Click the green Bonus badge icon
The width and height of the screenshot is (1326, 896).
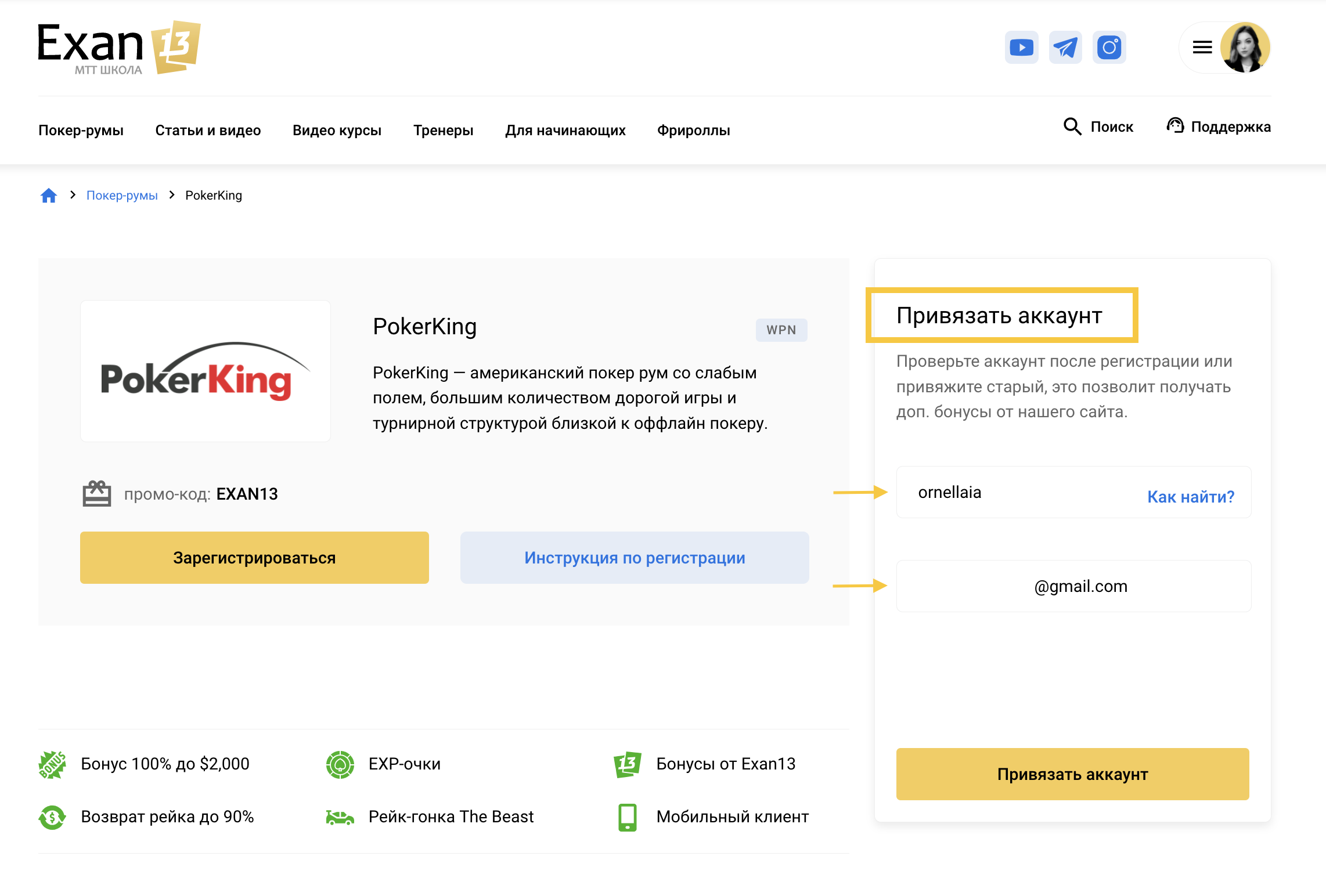(52, 764)
